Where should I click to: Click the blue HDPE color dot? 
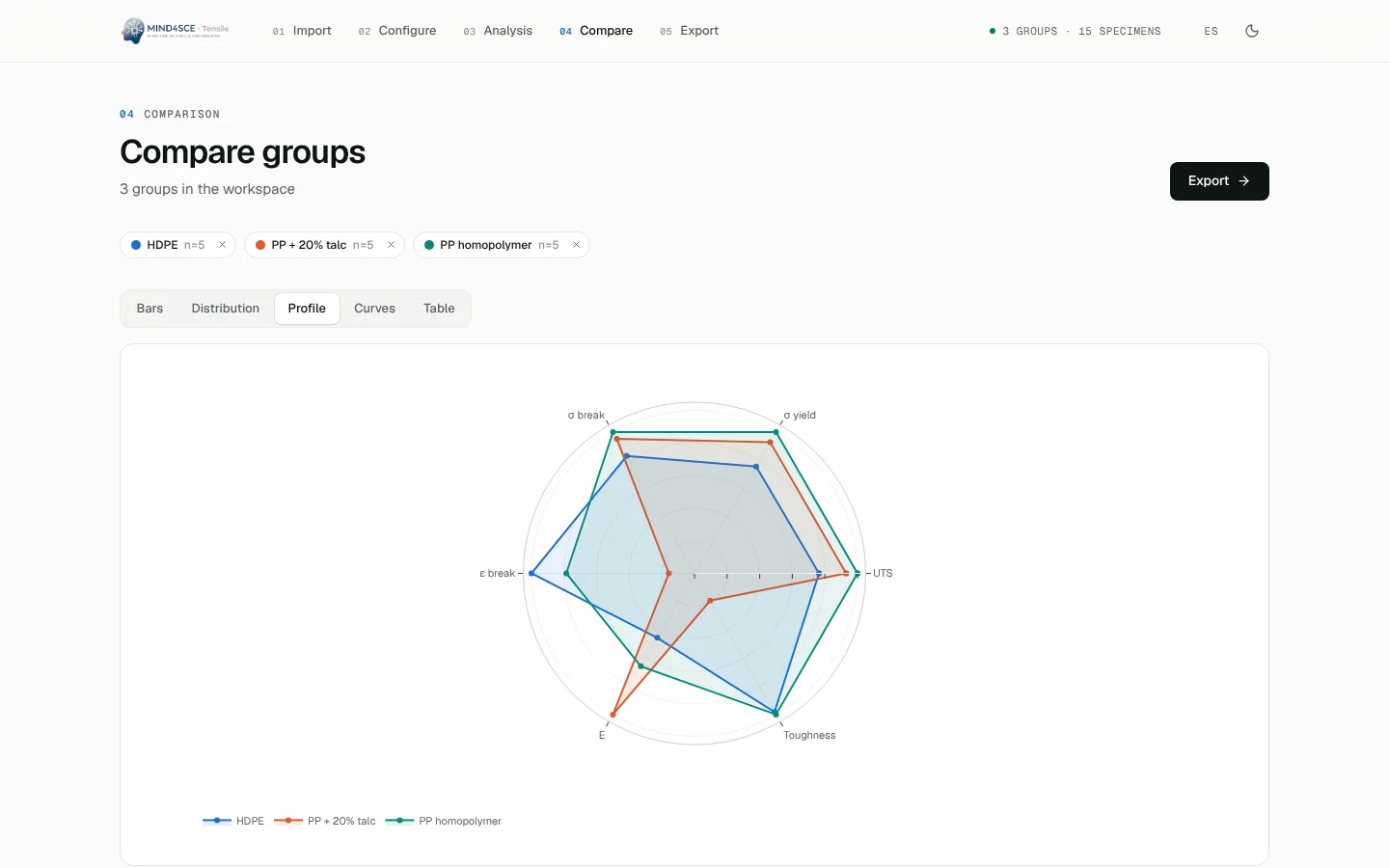click(136, 245)
